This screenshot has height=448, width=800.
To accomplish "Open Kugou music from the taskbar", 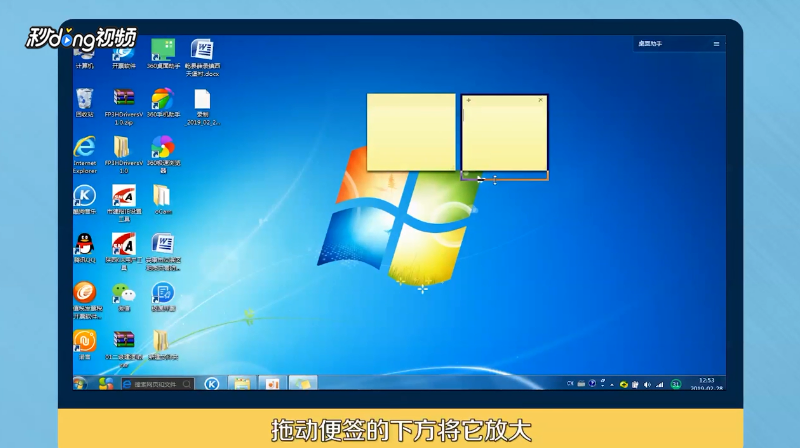I will click(212, 384).
